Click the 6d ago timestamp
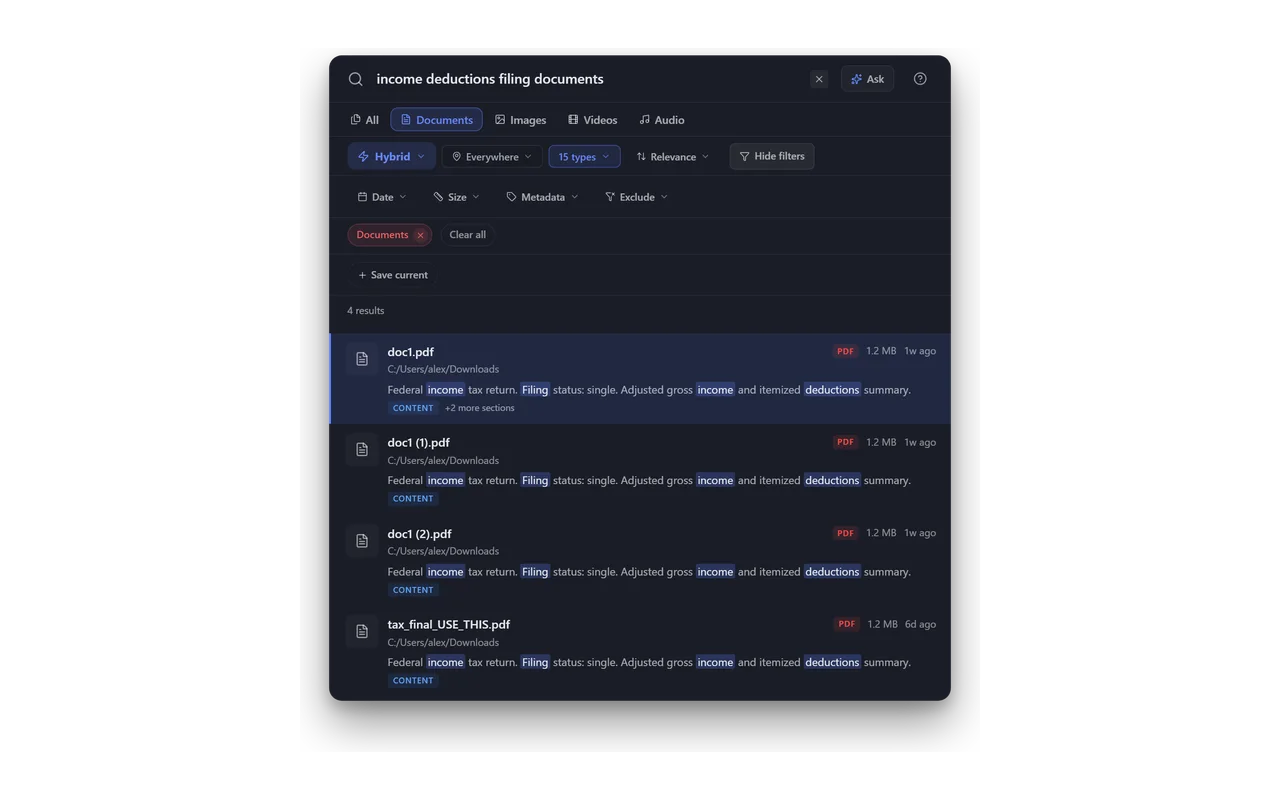This screenshot has height=800, width=1280. point(921,625)
